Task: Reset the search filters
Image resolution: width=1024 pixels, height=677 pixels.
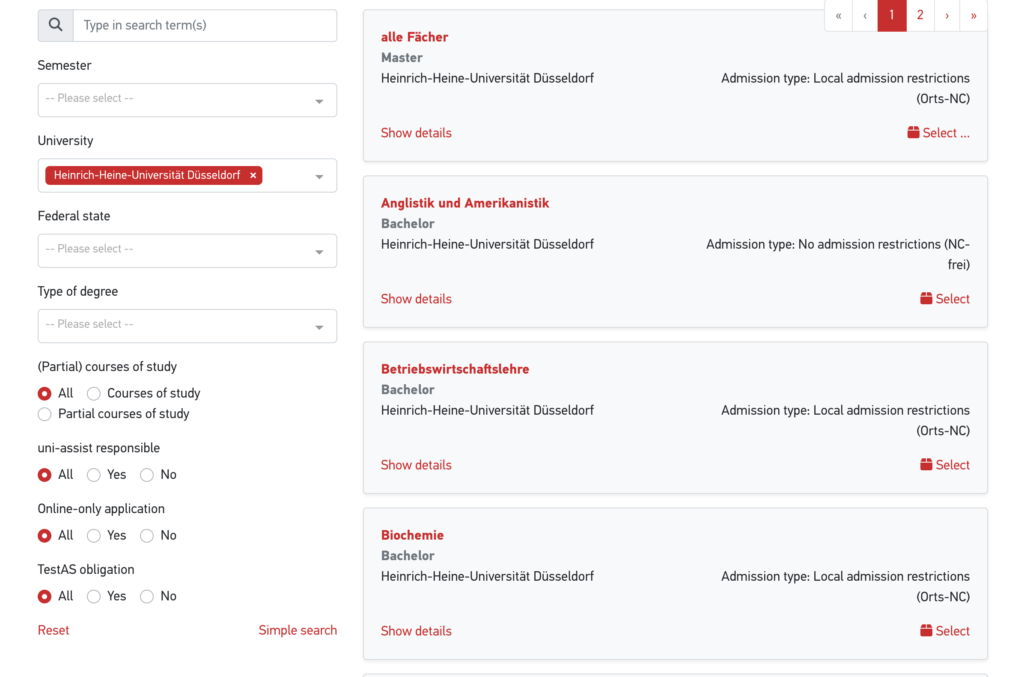Action: [54, 630]
